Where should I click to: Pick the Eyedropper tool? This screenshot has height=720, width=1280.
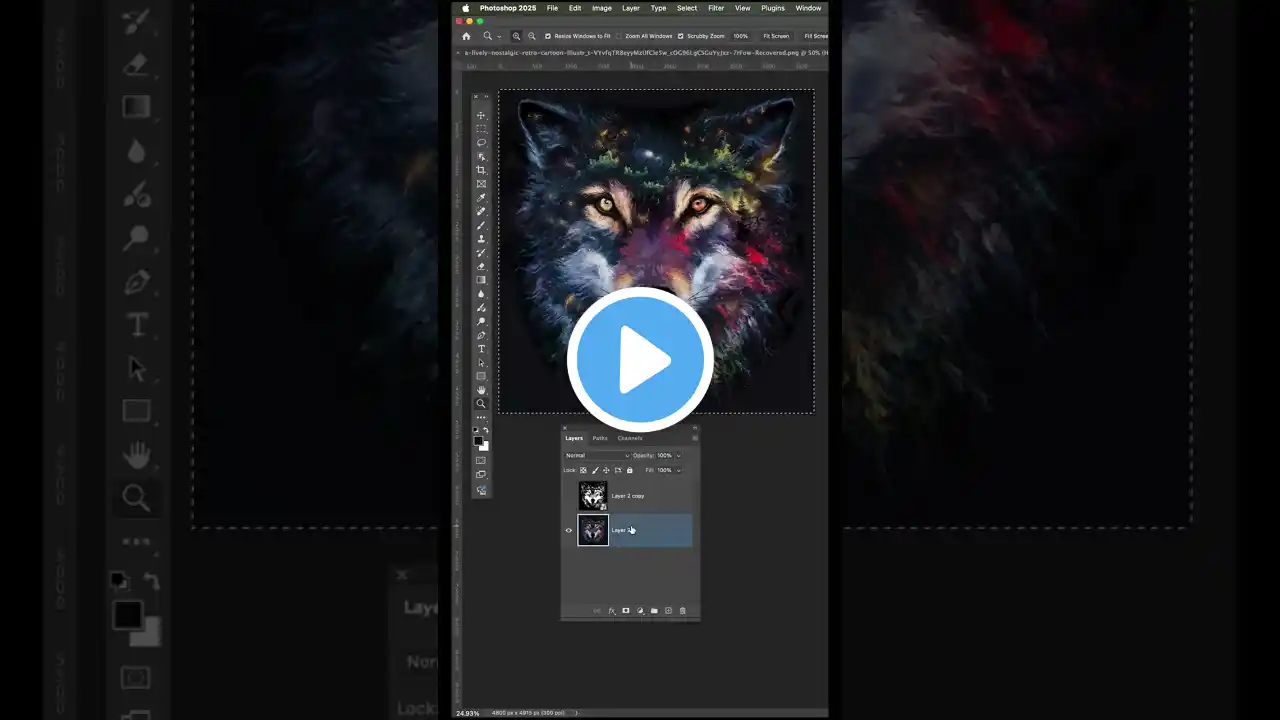pyautogui.click(x=481, y=198)
